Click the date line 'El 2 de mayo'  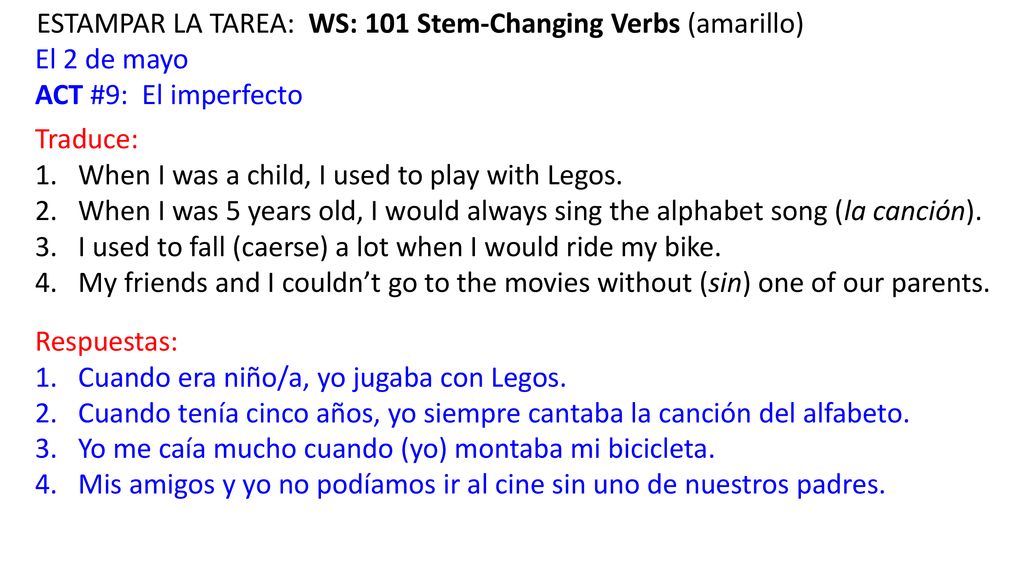112,59
